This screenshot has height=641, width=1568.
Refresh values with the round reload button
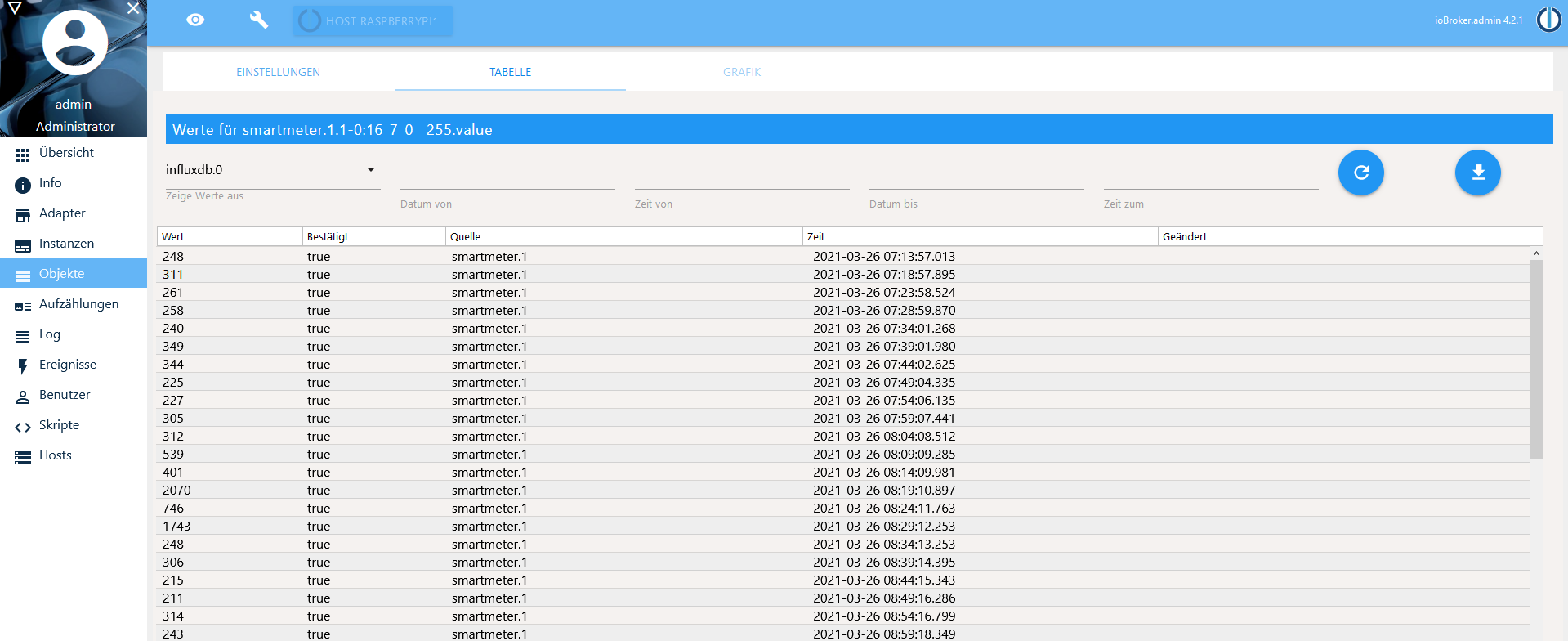point(1361,173)
